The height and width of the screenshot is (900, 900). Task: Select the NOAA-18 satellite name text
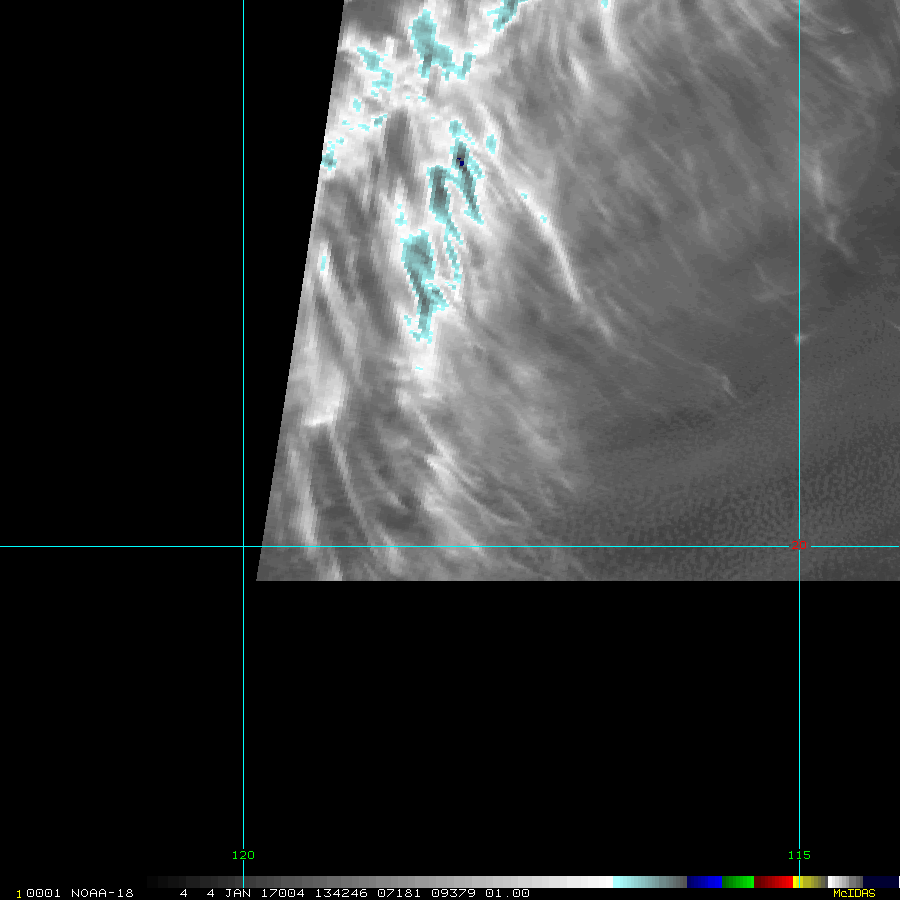102,893
